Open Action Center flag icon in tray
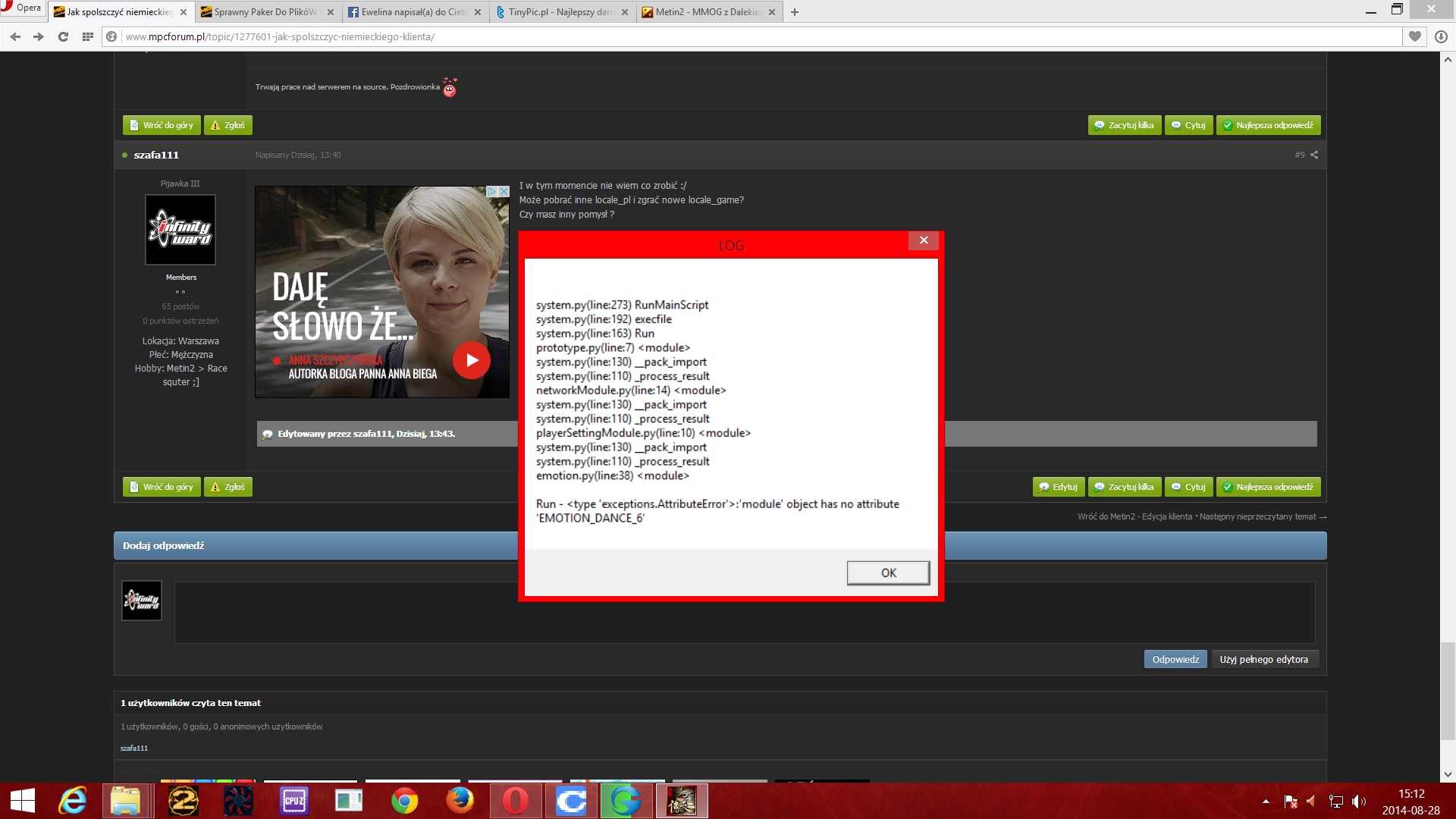Viewport: 1456px width, 819px height. 1290,802
